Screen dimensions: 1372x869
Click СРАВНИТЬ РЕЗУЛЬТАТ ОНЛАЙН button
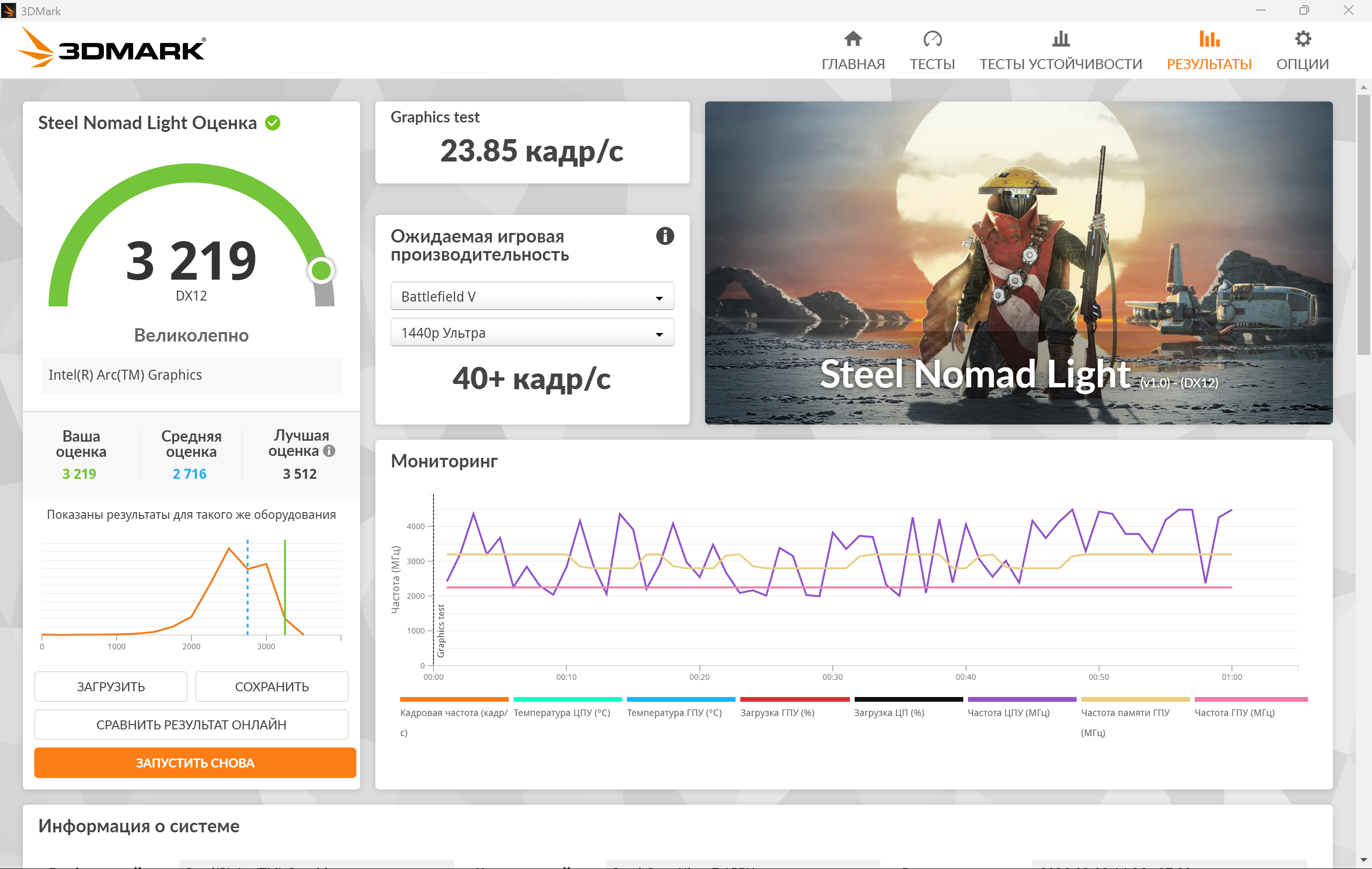(x=191, y=725)
